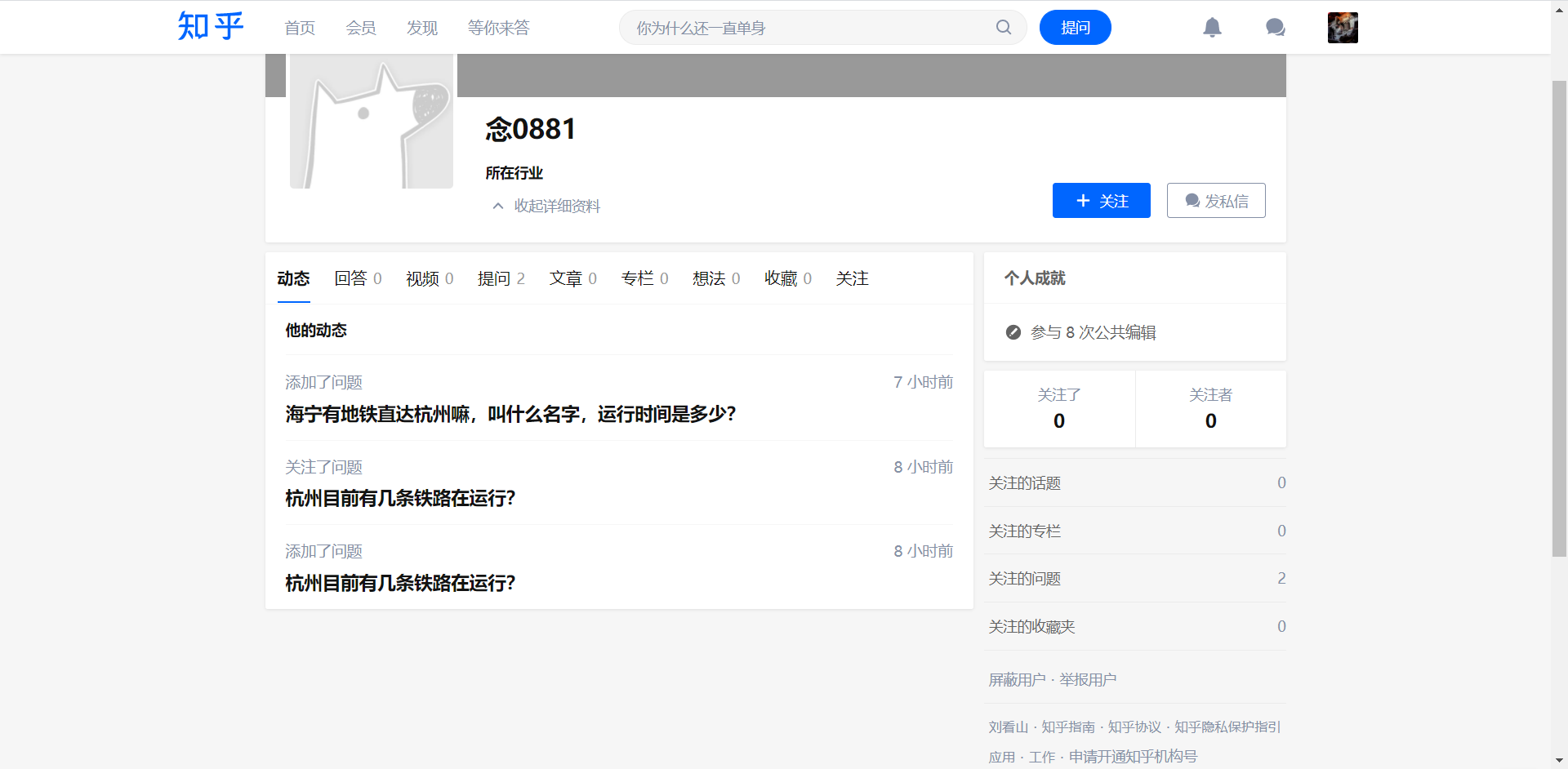This screenshot has height=769, width=1568.
Task: Click 屏蔽用户 to block the user
Action: (1017, 680)
